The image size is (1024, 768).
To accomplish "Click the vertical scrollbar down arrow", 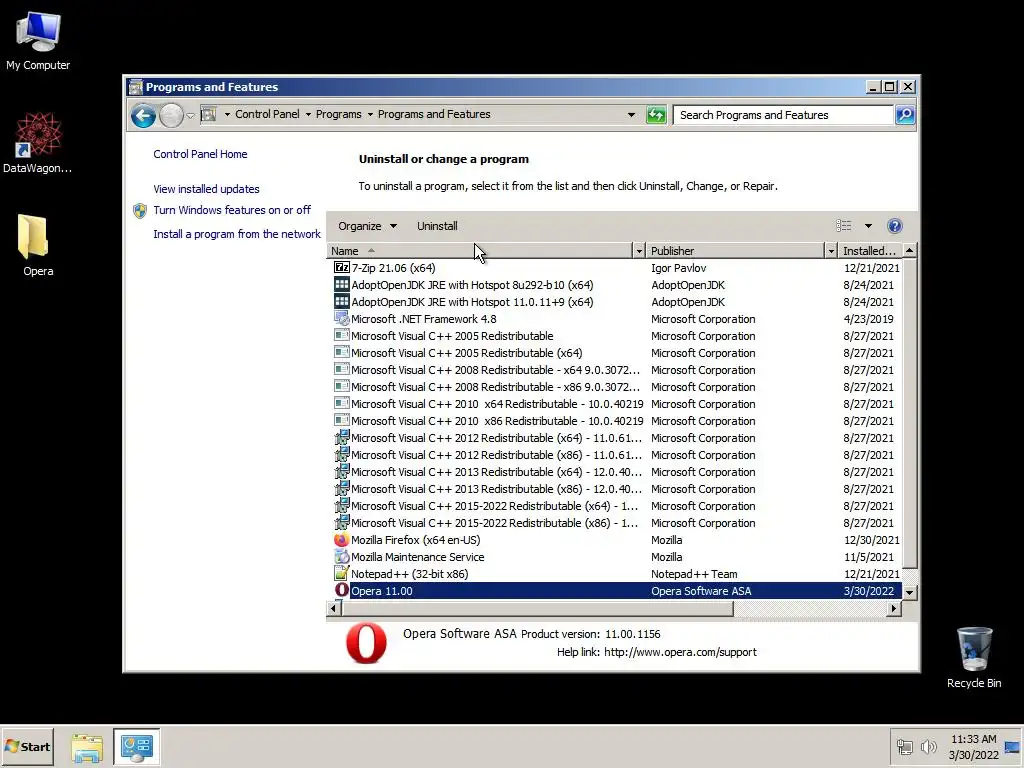I will click(909, 592).
